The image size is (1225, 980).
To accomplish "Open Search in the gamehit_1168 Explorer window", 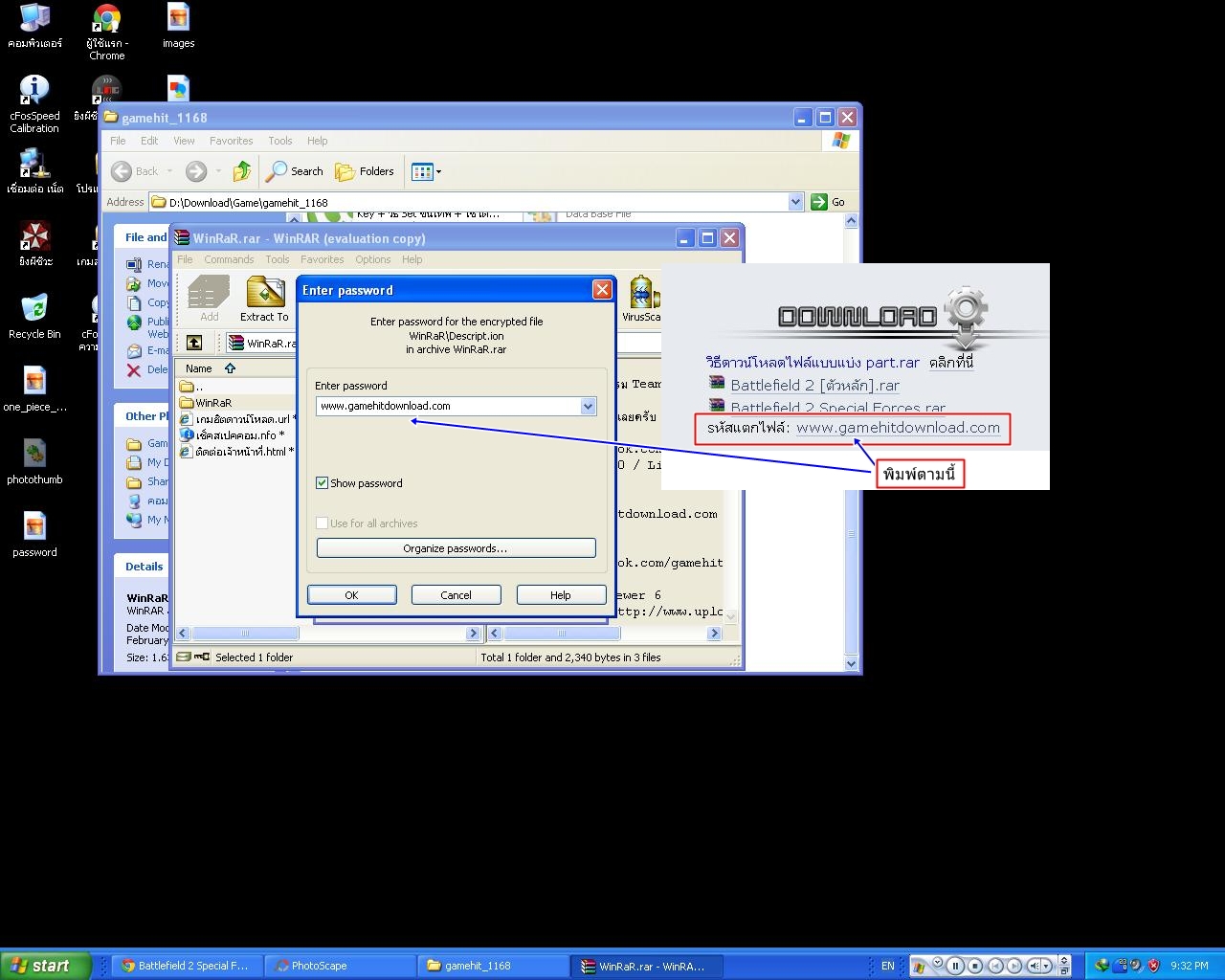I will click(x=295, y=171).
